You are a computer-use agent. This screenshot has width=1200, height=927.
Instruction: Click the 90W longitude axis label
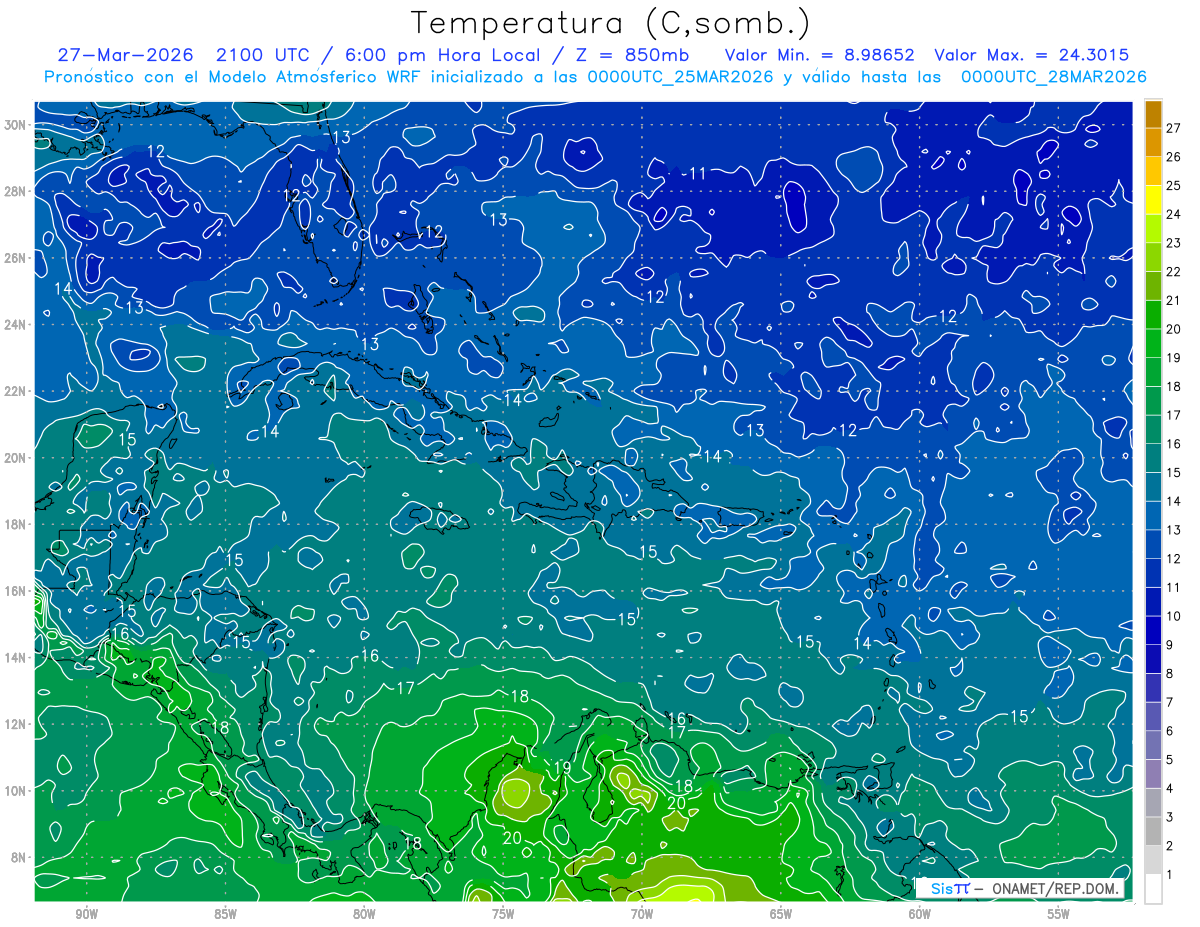click(87, 913)
